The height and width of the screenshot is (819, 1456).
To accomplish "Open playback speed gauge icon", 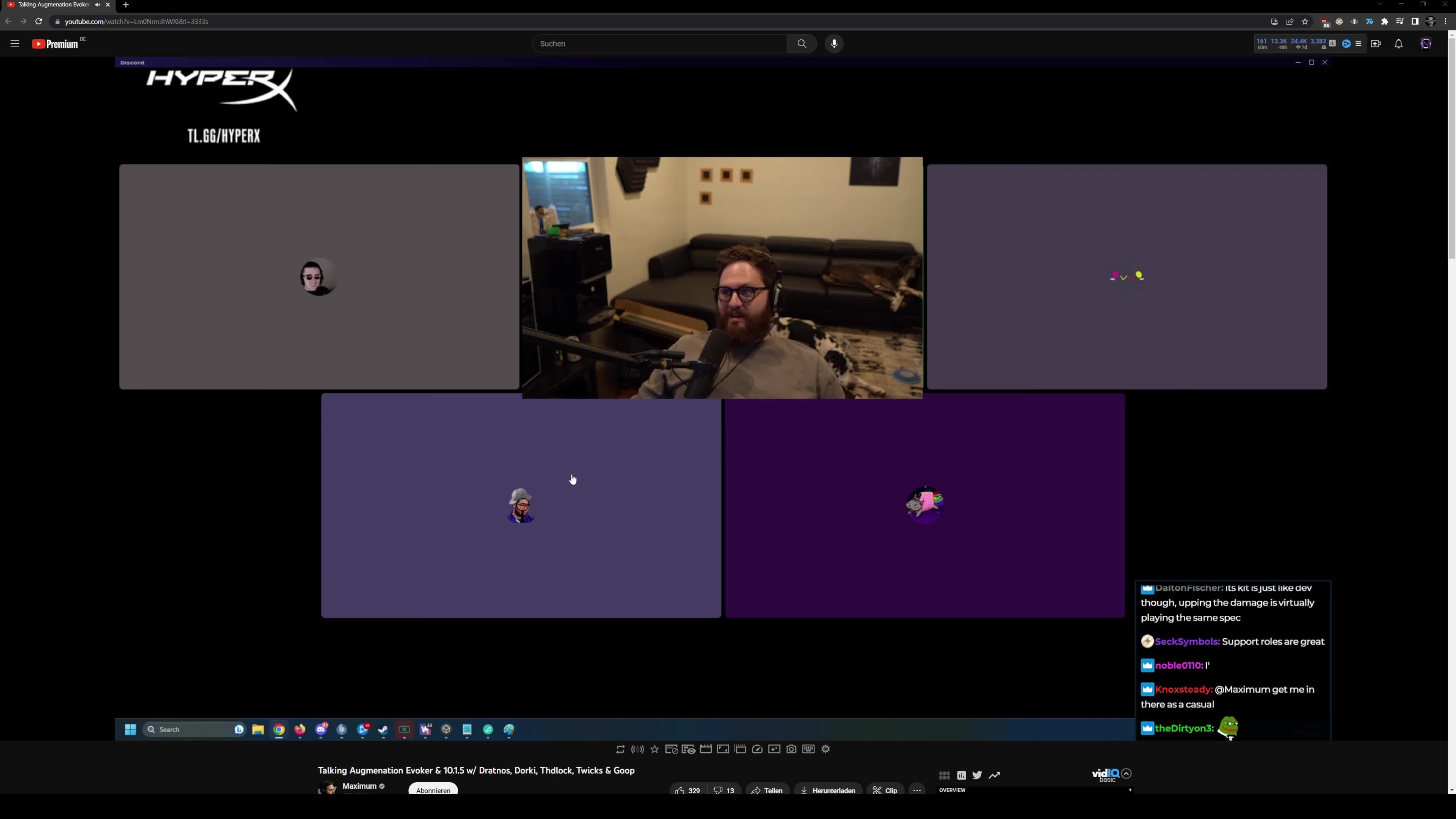I will pyautogui.click(x=757, y=749).
